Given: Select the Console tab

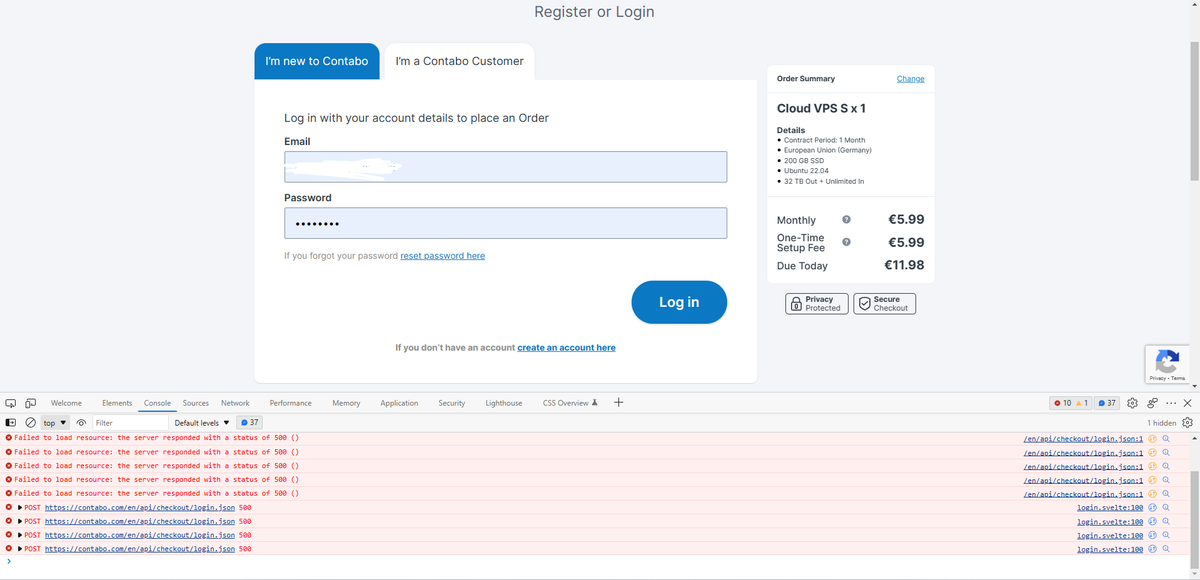Looking at the screenshot, I should click(157, 403).
